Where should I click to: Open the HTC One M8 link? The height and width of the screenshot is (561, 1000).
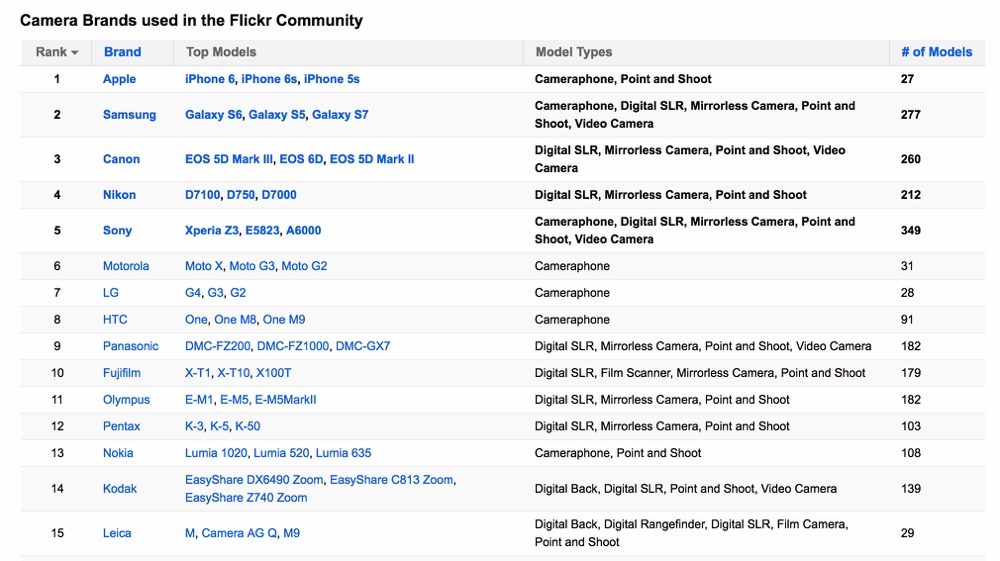tap(235, 320)
